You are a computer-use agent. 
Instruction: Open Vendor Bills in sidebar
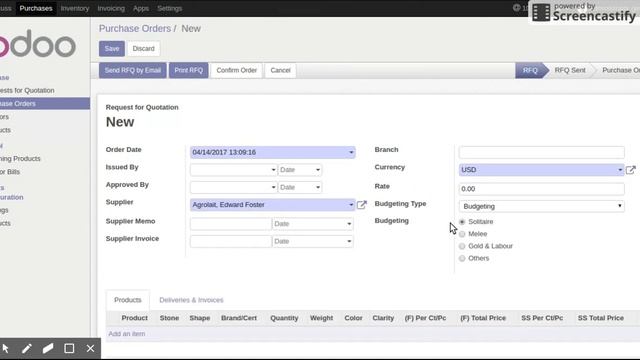click(10, 172)
